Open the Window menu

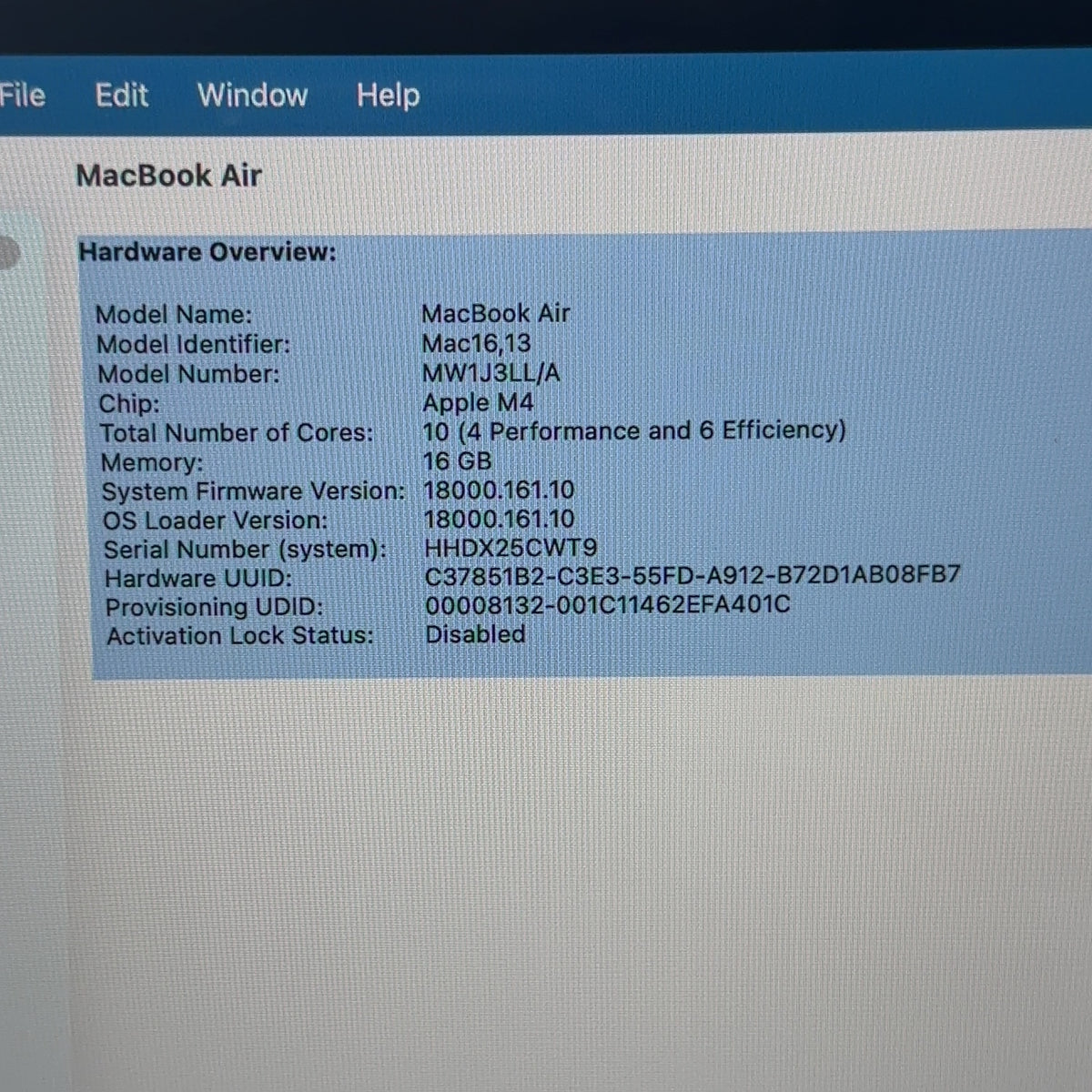(253, 95)
